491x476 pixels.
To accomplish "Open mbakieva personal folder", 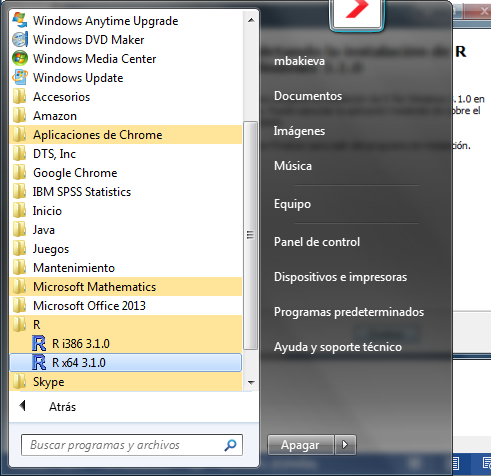I will coord(299,61).
